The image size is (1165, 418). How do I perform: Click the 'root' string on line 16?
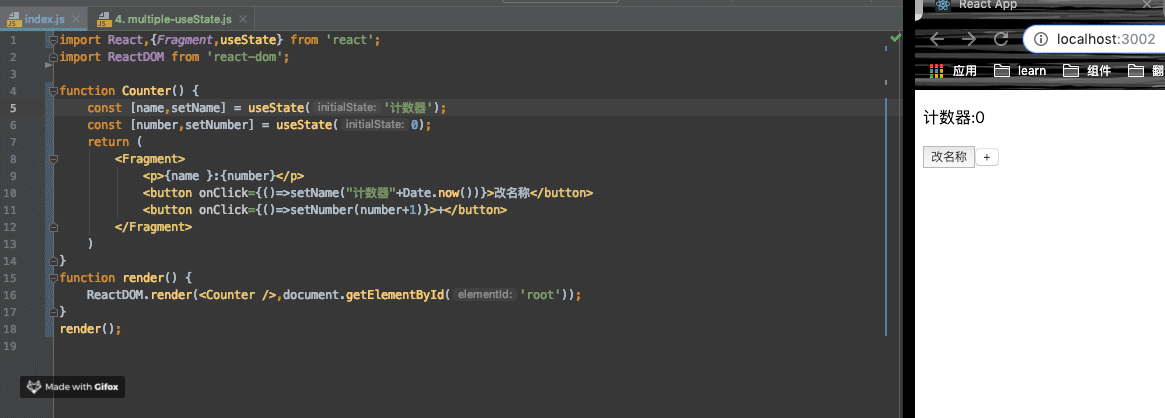[539, 295]
